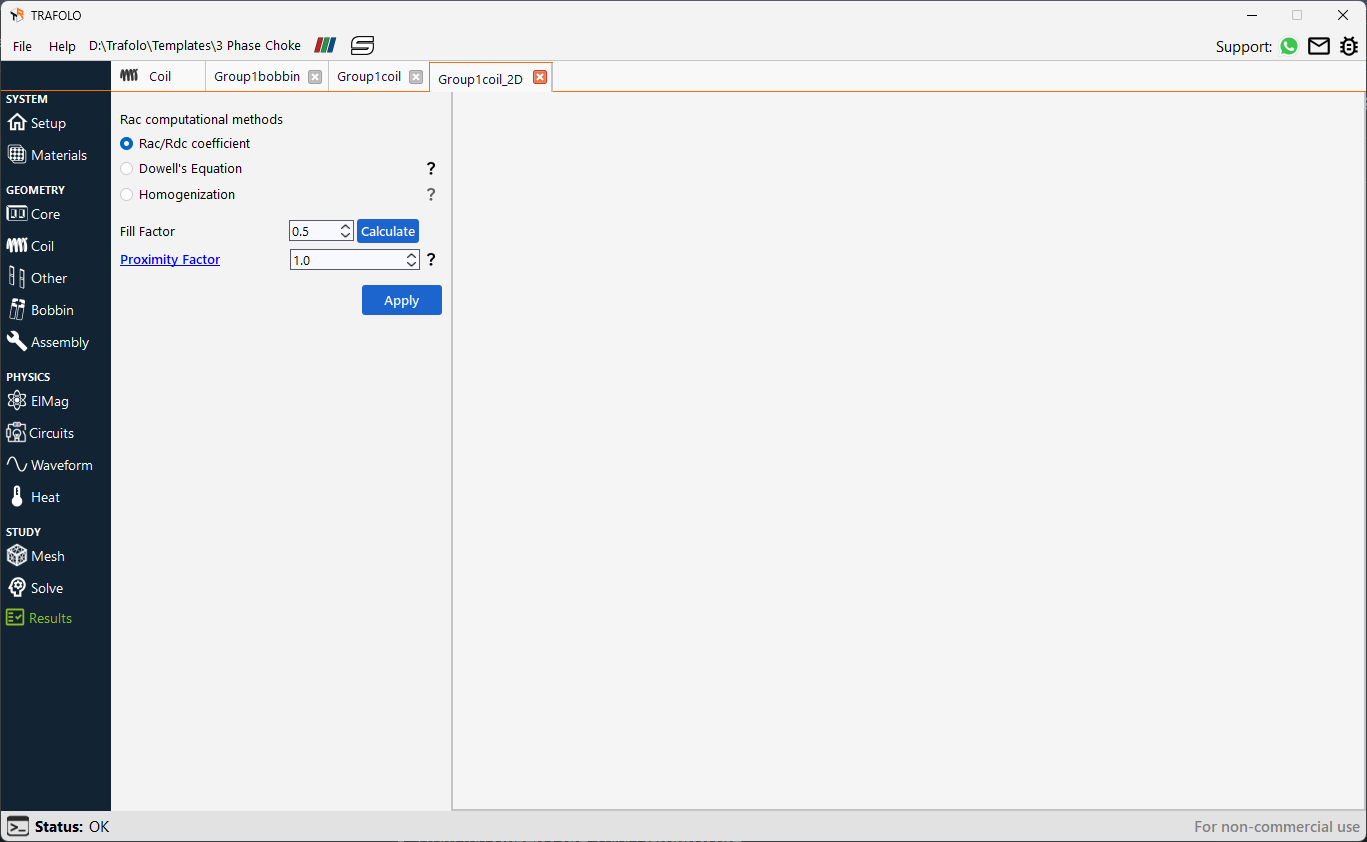Select Other geometry item
The height and width of the screenshot is (842, 1367).
pyautogui.click(x=37, y=278)
